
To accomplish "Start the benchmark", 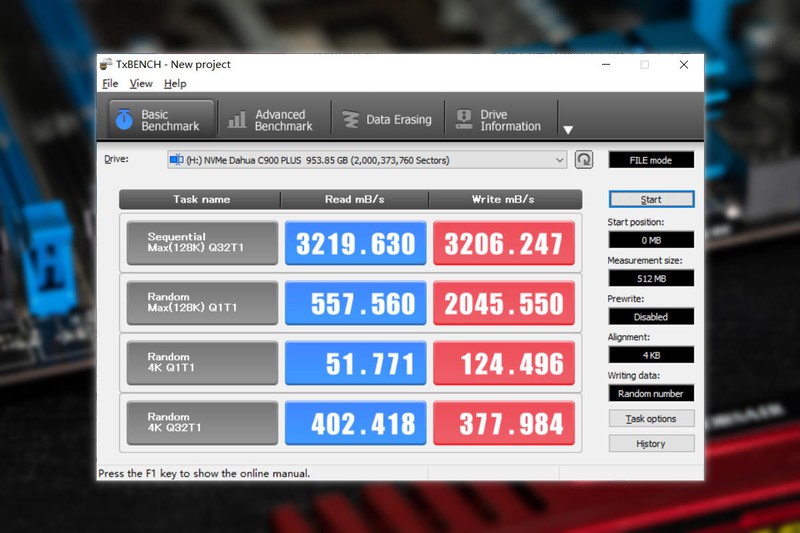I will (651, 199).
